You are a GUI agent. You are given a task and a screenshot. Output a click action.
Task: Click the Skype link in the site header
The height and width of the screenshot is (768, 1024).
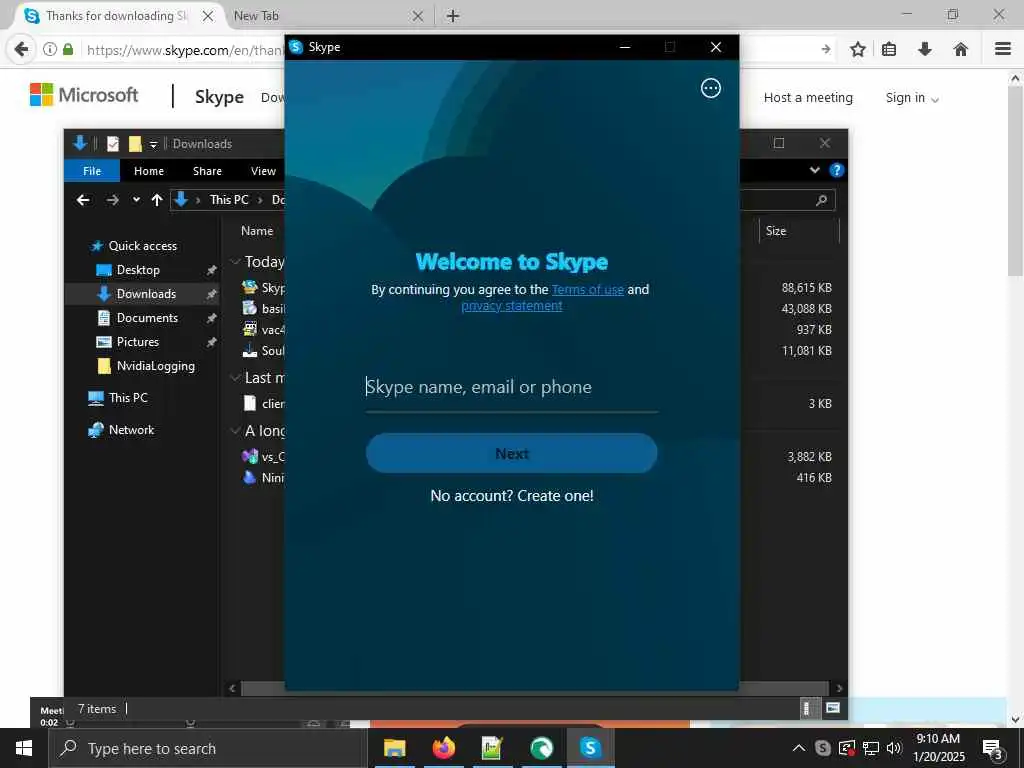219,97
